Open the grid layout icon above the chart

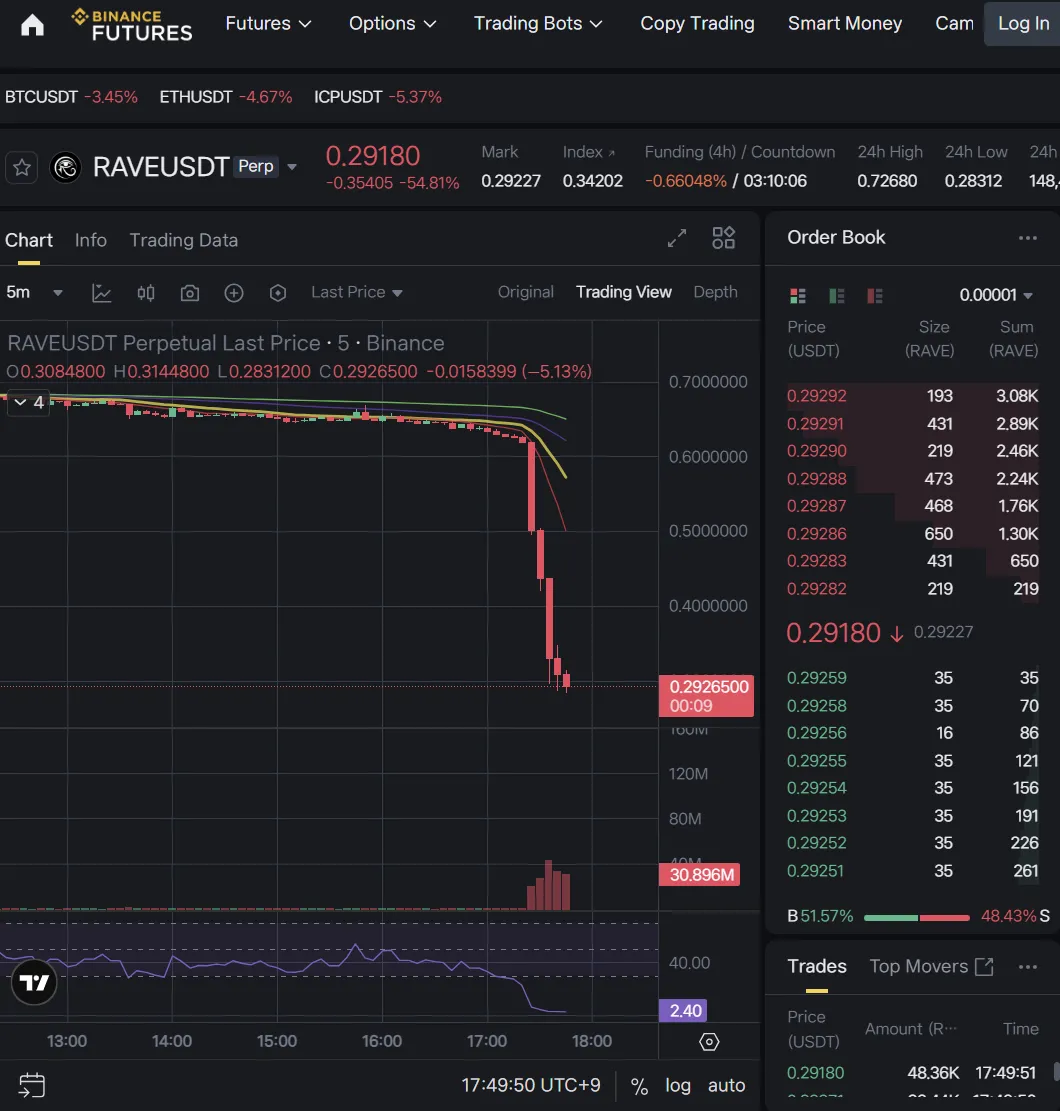723,238
